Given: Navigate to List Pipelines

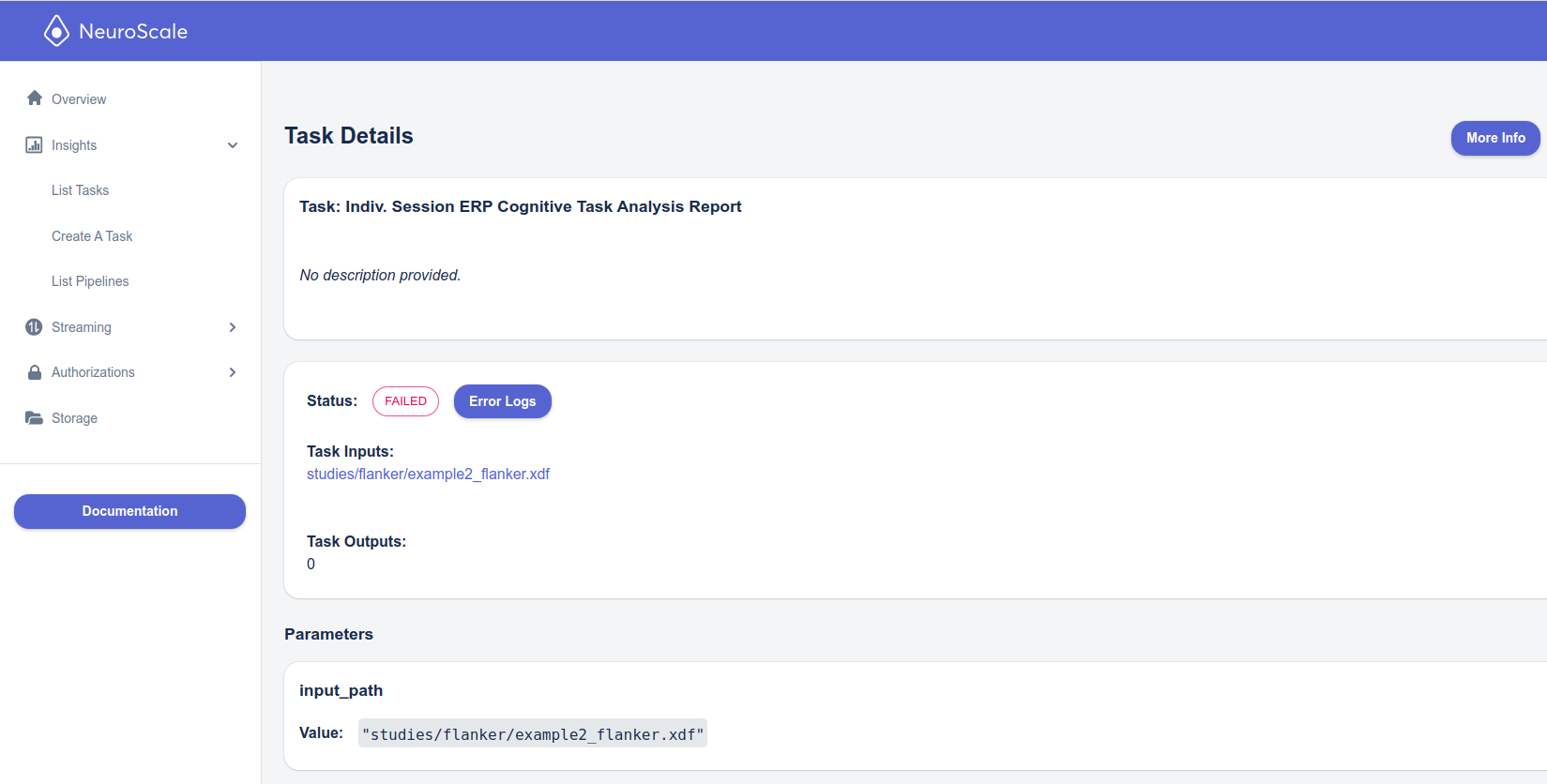Looking at the screenshot, I should pyautogui.click(x=90, y=281).
